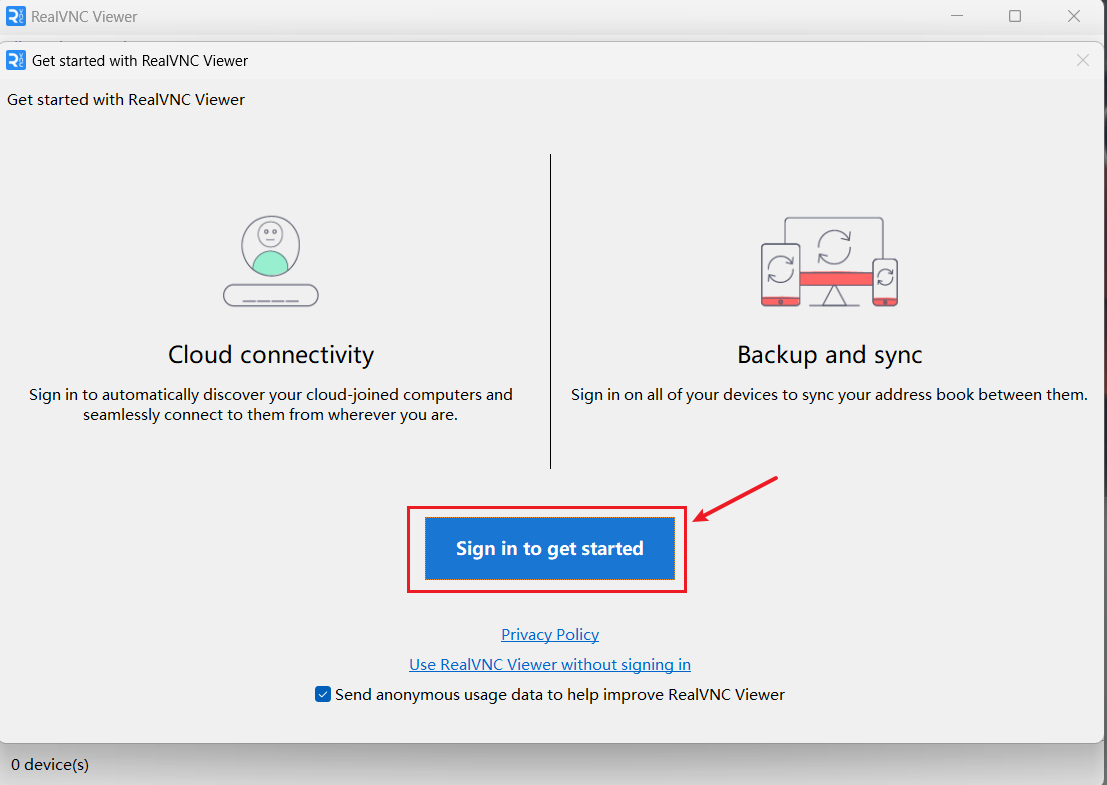Viewport: 1107px width, 785px height.
Task: Choose Use RealVNC Viewer without signing in
Action: tap(550, 664)
